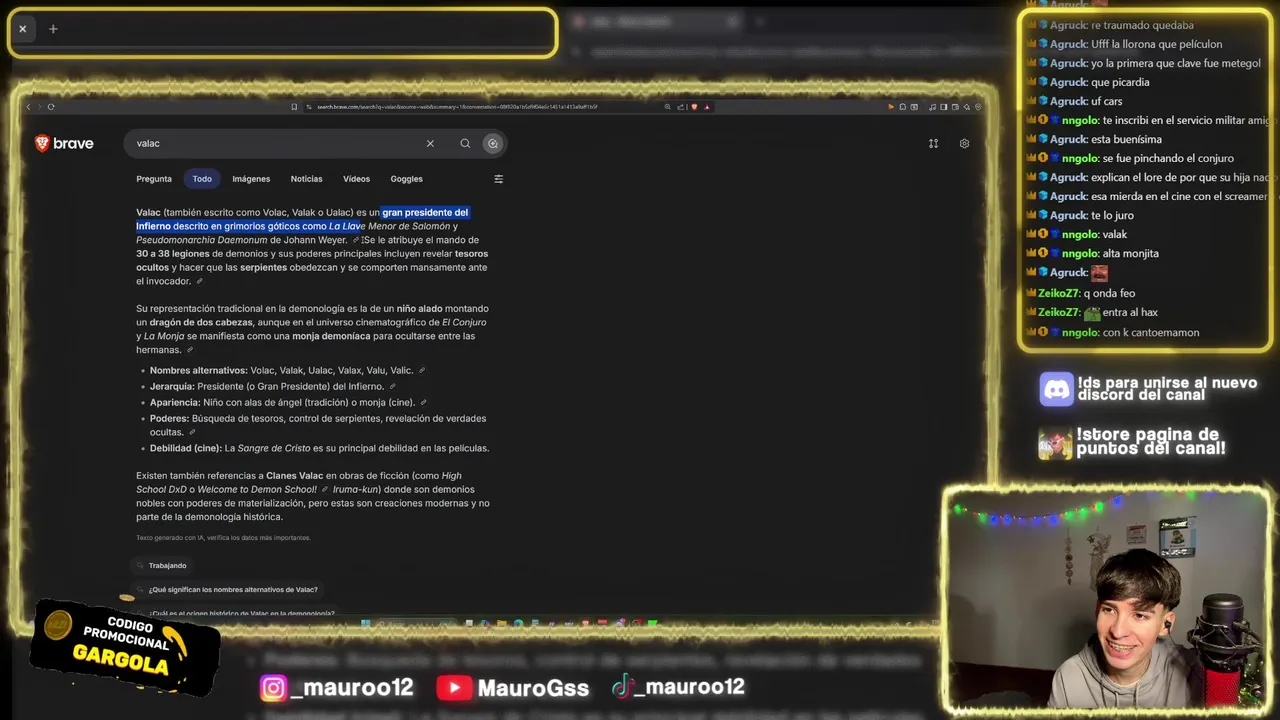1280x720 pixels.
Task: Open Brave search settings gear
Action: [964, 143]
